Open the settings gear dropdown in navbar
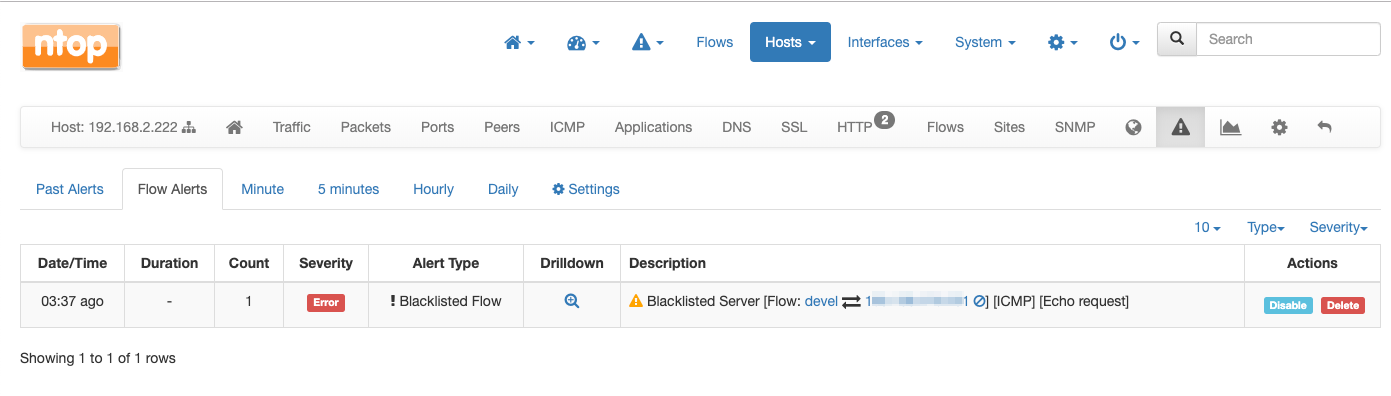Viewport: 1391px width, 396px height. click(1062, 42)
